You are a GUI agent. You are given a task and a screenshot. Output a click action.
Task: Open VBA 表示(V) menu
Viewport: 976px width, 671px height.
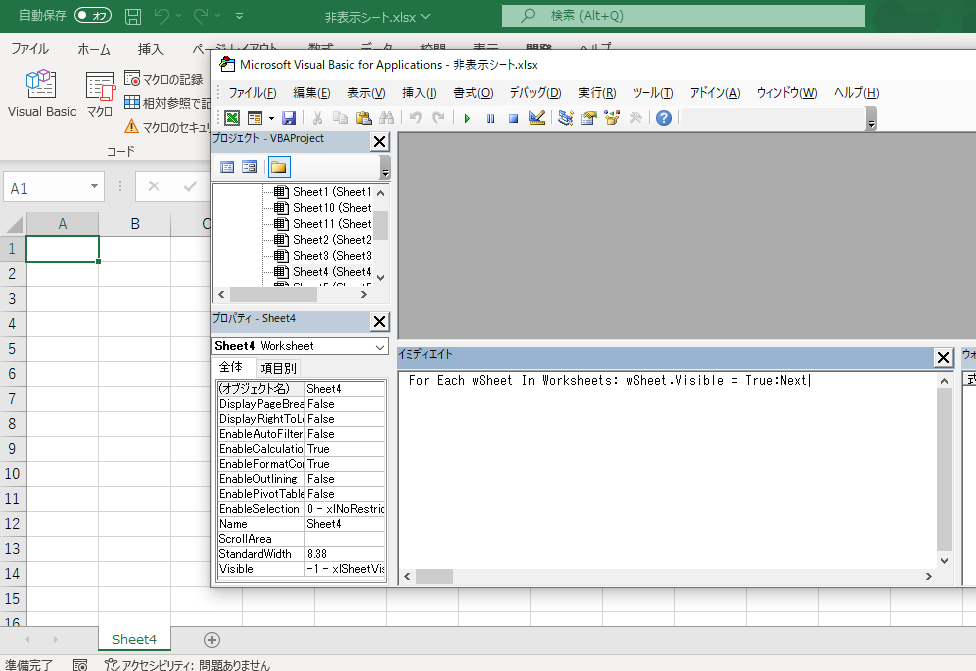click(366, 93)
